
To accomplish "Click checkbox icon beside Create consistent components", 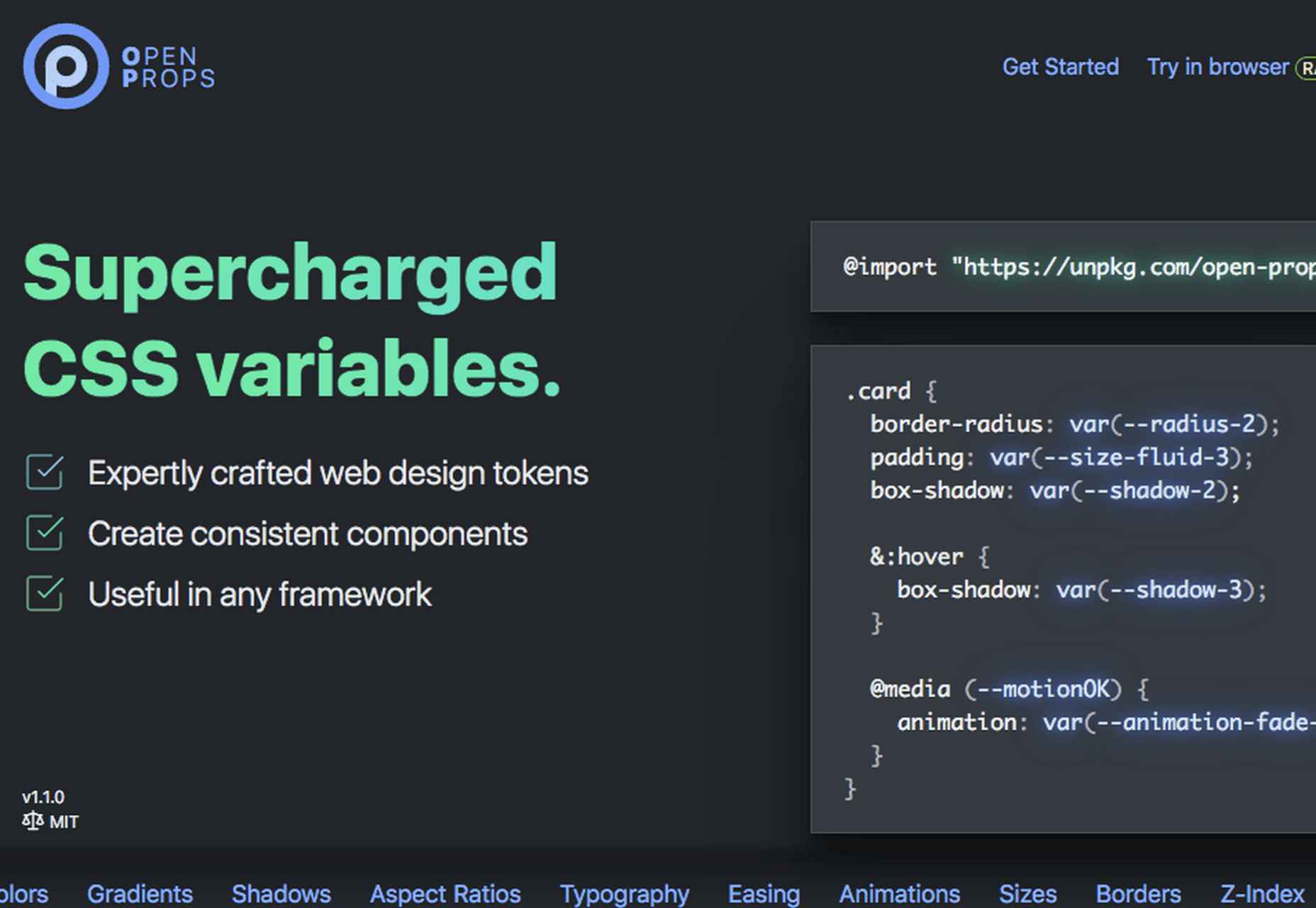I will click(x=45, y=533).
